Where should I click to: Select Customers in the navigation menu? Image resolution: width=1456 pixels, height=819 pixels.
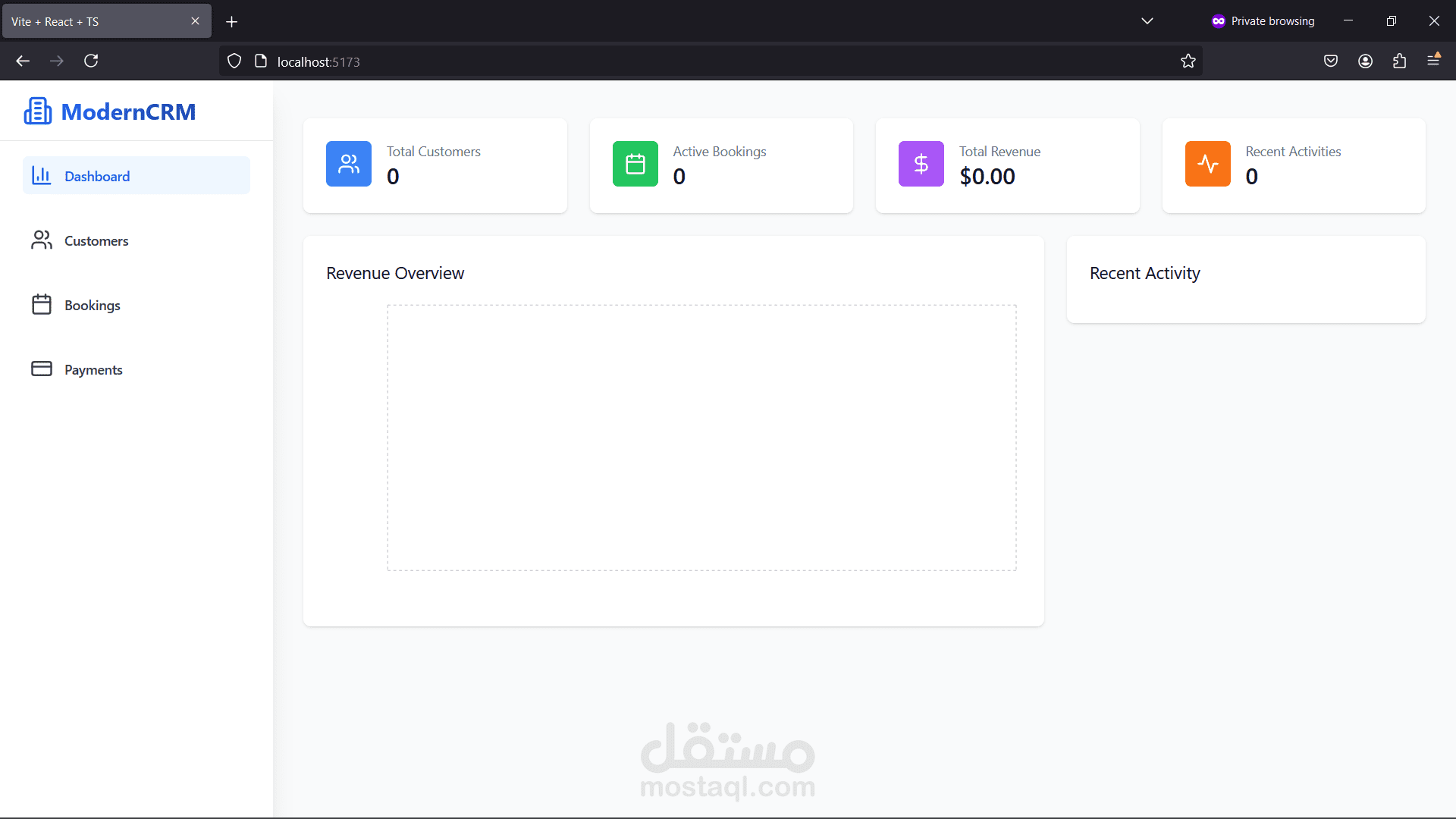96,240
